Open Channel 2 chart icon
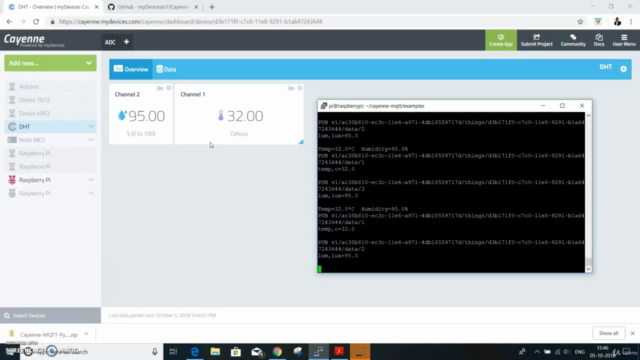 pos(160,88)
